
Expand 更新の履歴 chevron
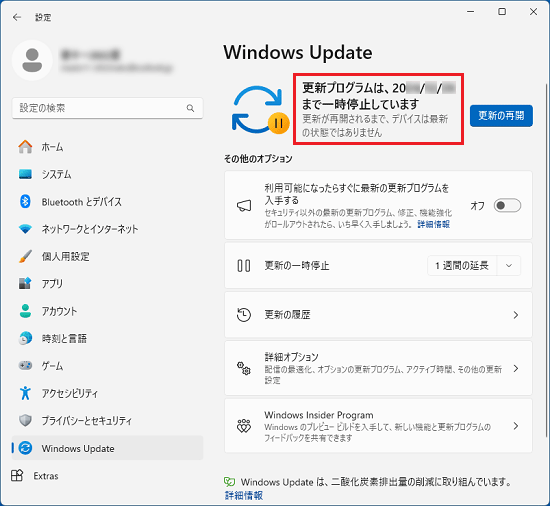point(516,315)
